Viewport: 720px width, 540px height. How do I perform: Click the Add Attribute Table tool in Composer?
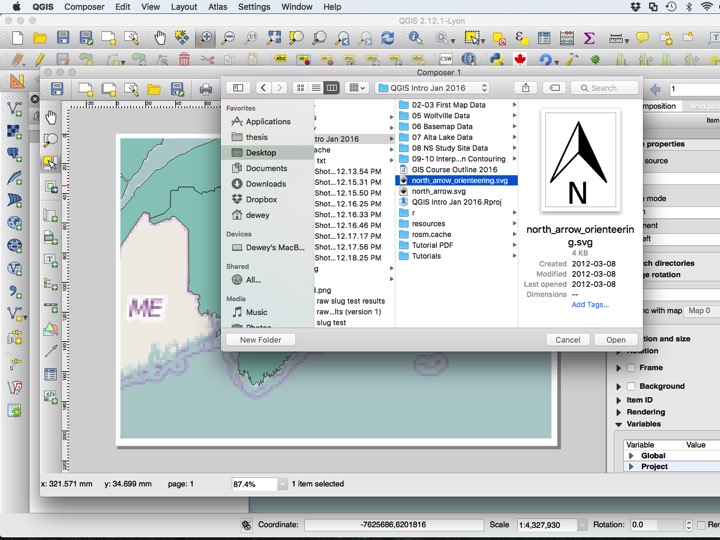tap(51, 374)
